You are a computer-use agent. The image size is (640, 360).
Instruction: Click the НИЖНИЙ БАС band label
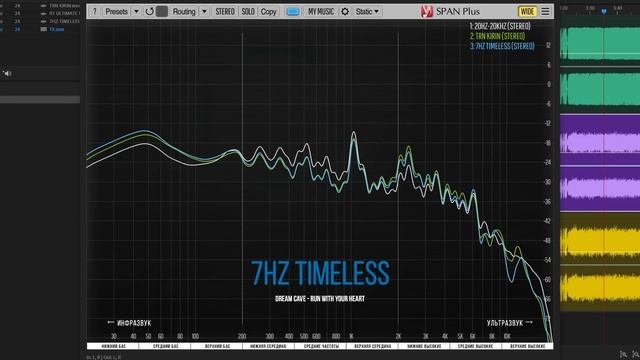click(x=113, y=346)
